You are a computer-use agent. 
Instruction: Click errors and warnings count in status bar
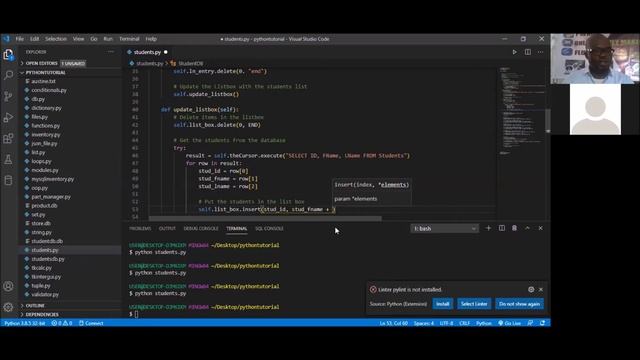click(62, 323)
